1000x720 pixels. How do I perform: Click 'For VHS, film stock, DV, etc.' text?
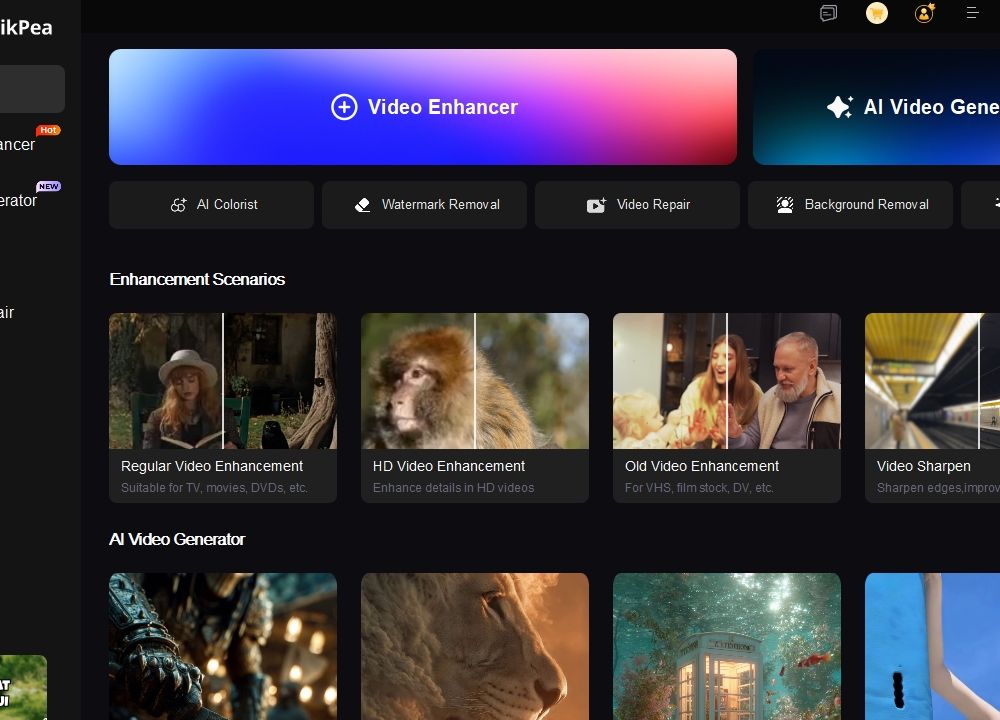699,488
